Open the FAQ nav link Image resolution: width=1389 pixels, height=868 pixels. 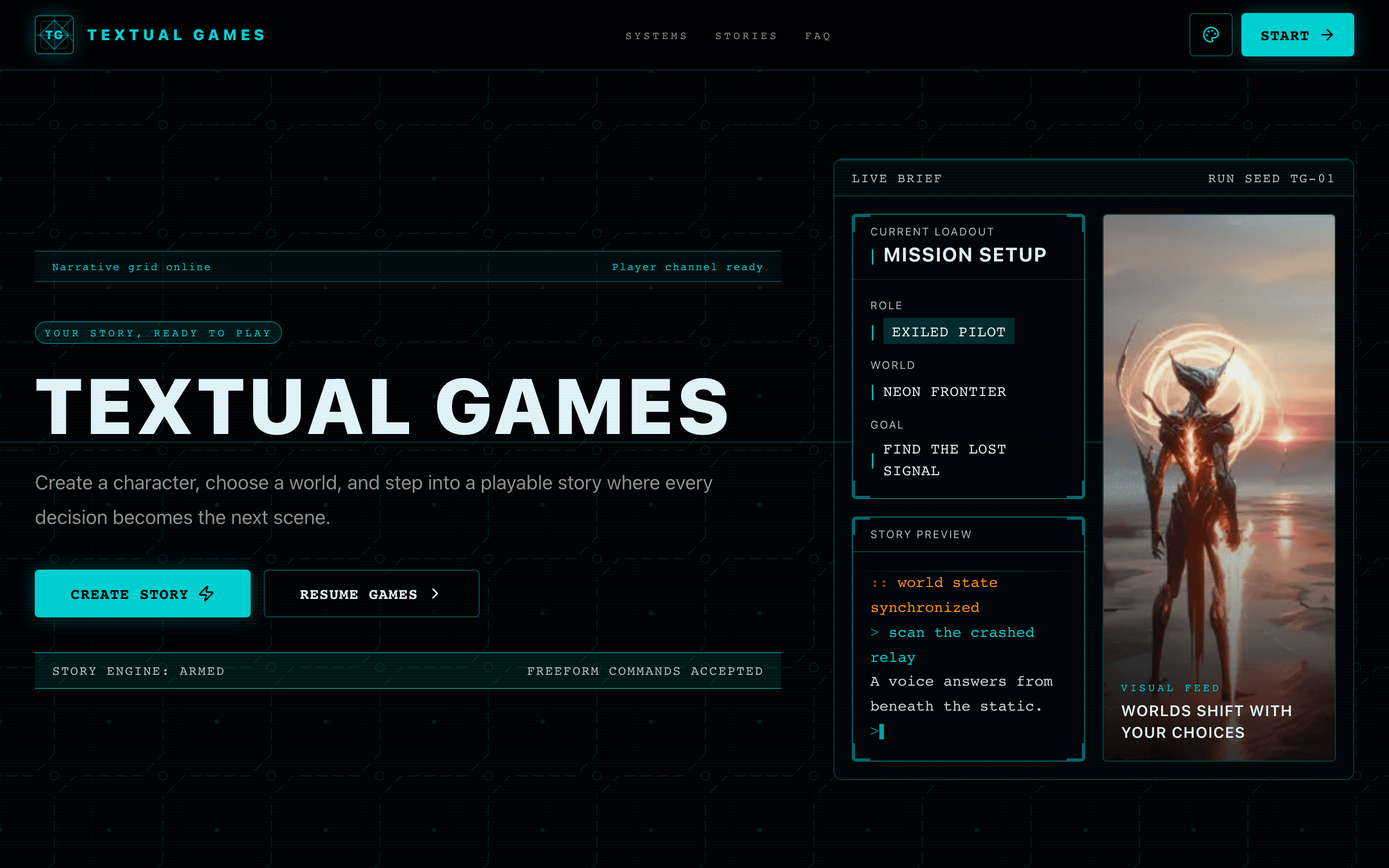818,36
